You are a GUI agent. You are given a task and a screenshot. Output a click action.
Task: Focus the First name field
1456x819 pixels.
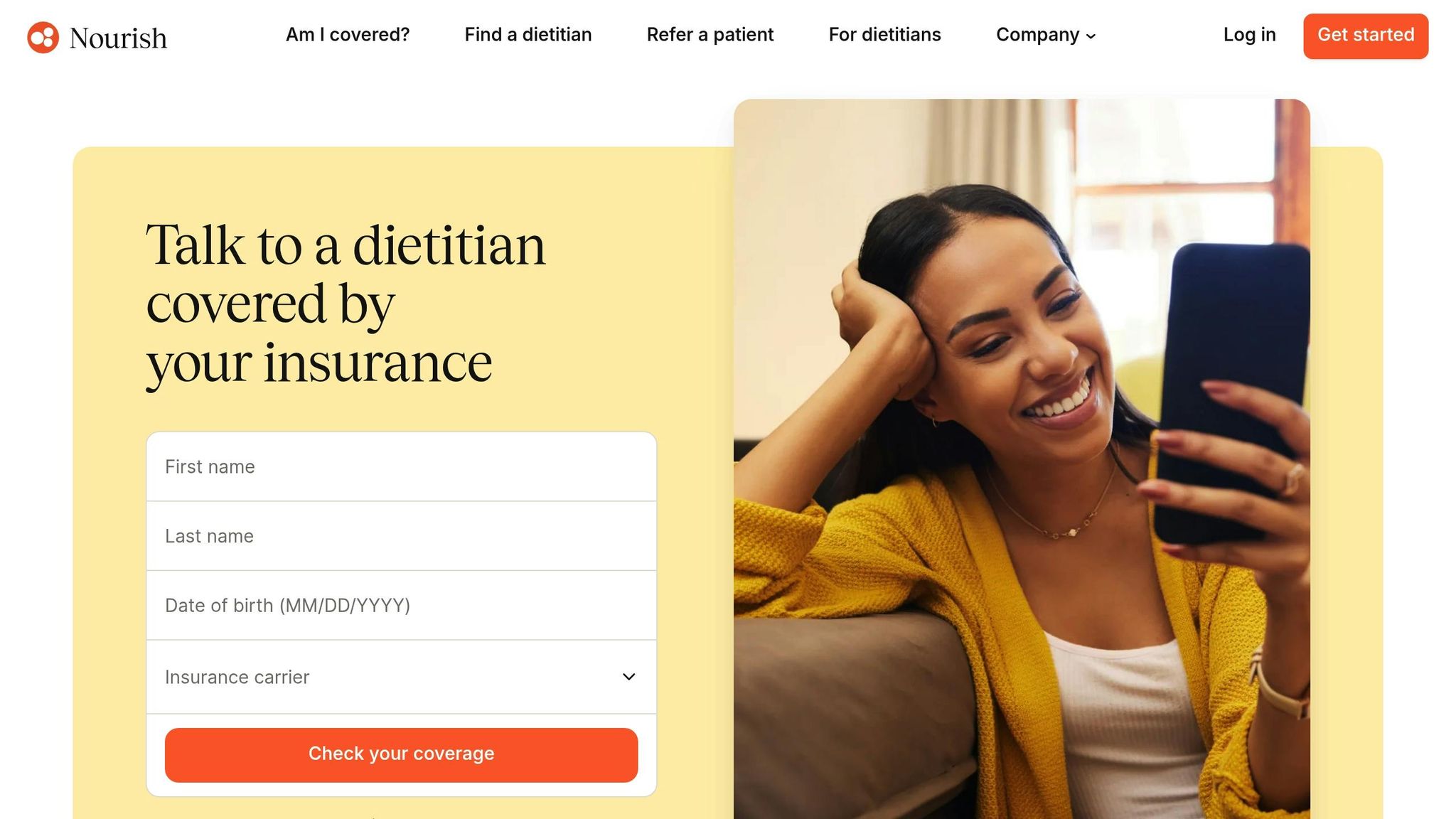(x=401, y=466)
